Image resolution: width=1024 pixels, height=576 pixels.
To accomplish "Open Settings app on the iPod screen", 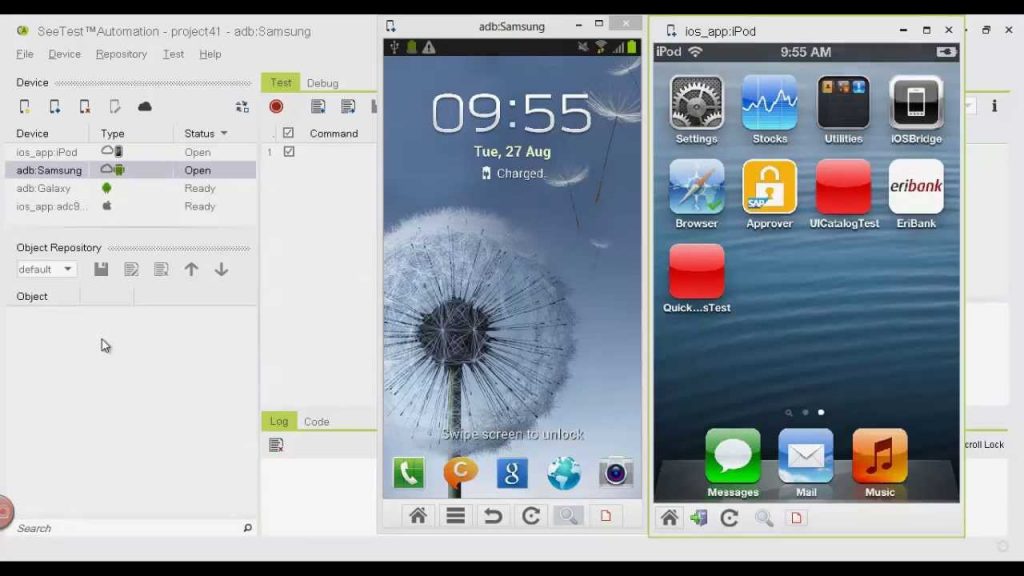I will coord(697,103).
